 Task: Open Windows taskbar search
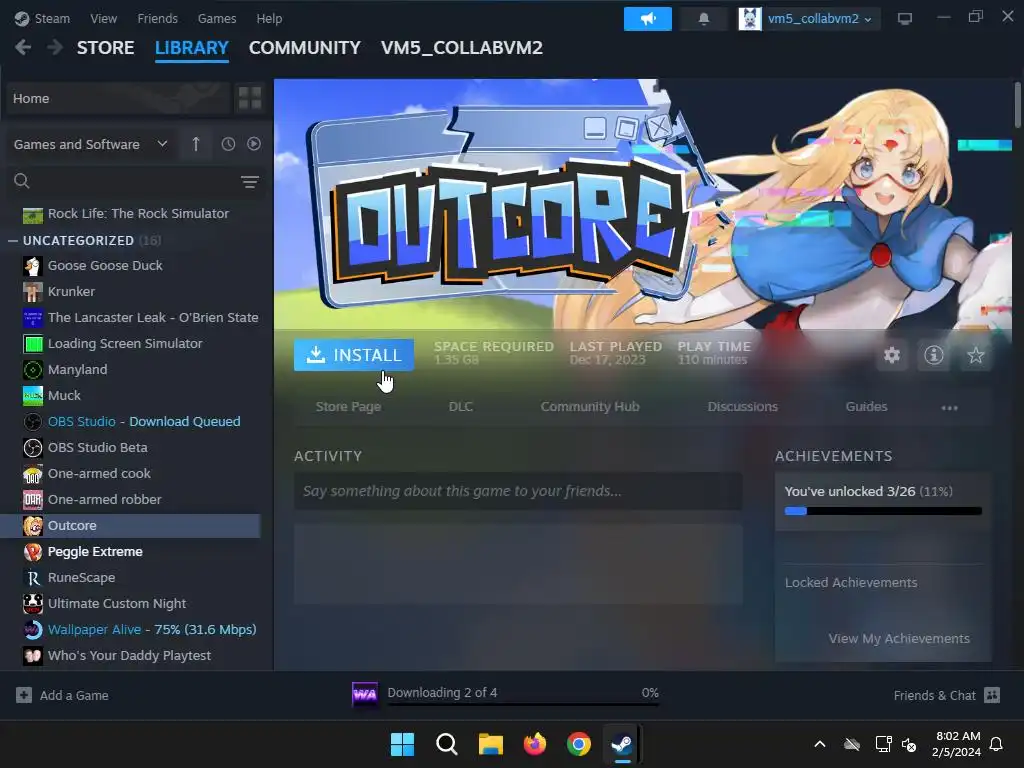tap(447, 744)
